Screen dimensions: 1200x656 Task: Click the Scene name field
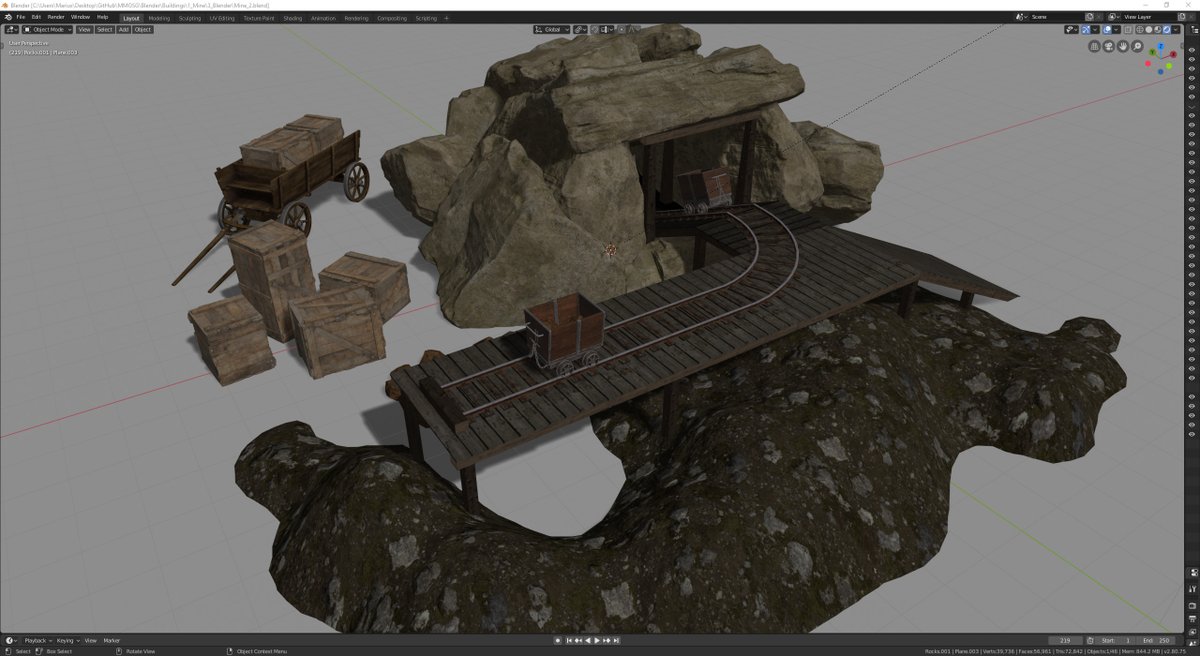click(x=1055, y=17)
